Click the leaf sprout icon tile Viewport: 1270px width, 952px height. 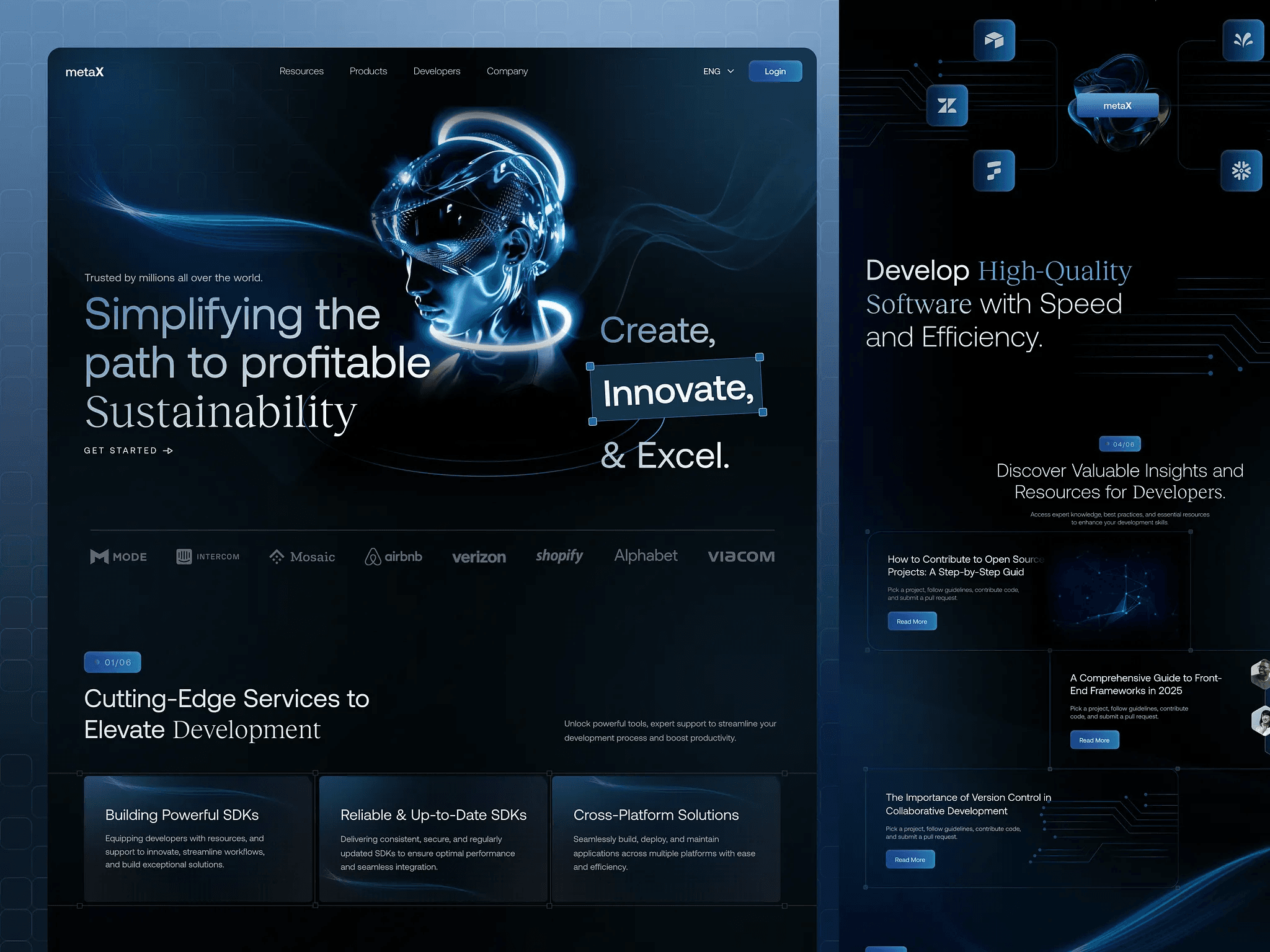coord(1243,41)
